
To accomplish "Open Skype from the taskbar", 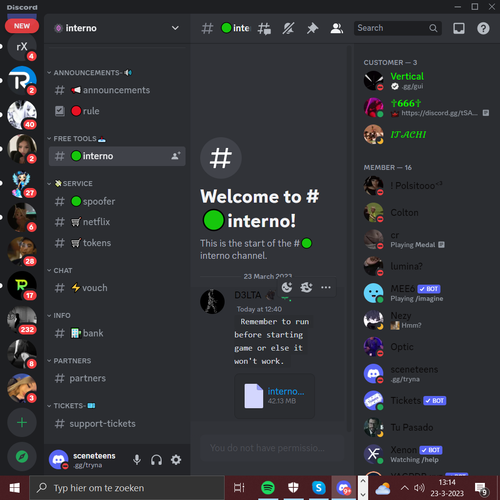I will pos(319,488).
